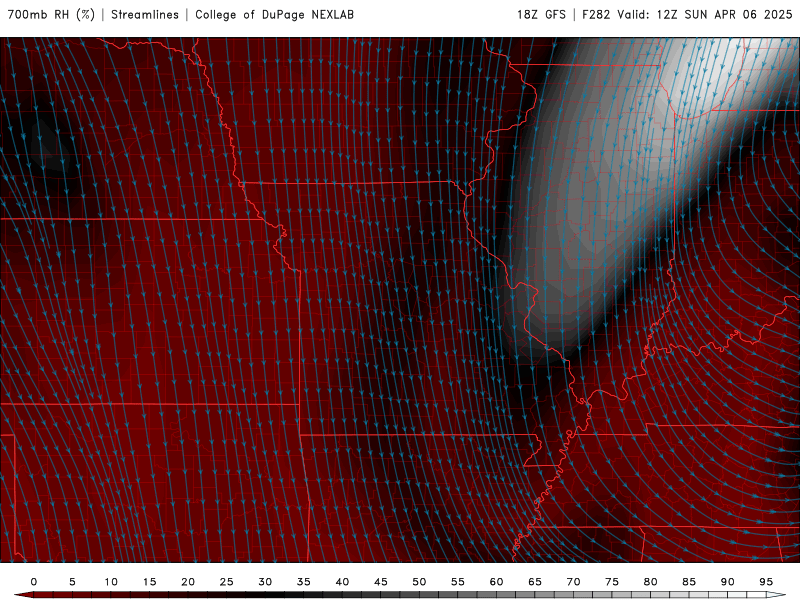Click 'College of DuPage NEXLAB' text

(x=274, y=15)
